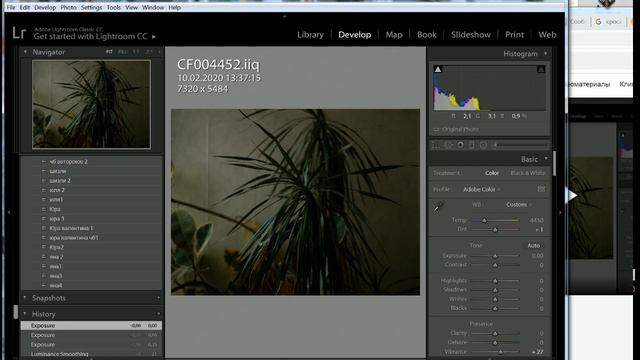Open the File menu
This screenshot has width=640, height=360.
click(x=11, y=7)
